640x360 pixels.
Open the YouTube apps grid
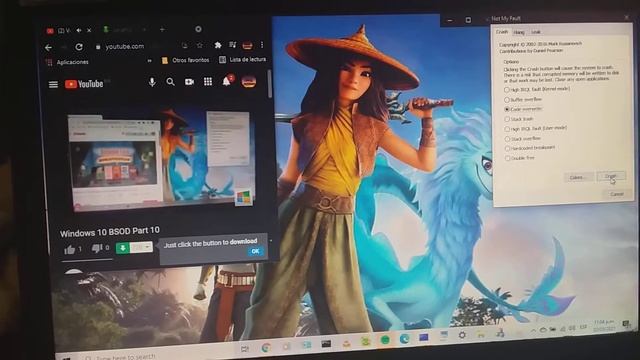pyautogui.click(x=208, y=82)
